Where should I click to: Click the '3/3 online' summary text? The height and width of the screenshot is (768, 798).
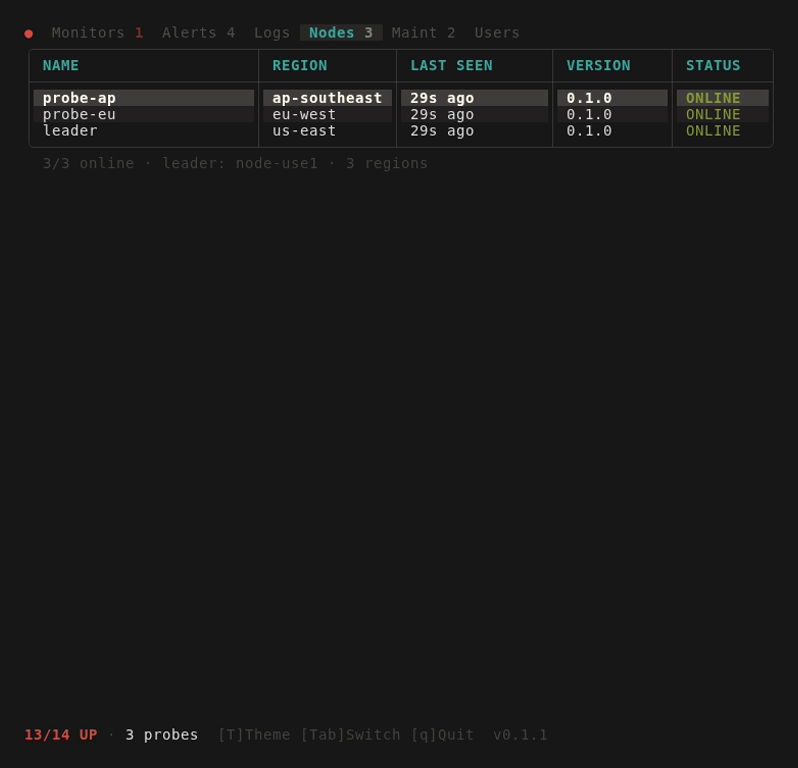pyautogui.click(x=88, y=163)
